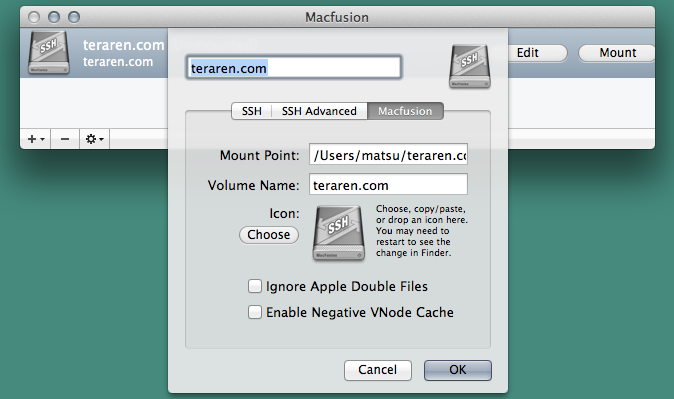The width and height of the screenshot is (674, 399).
Task: Click the SSH icon well beside Choose
Action: click(x=339, y=233)
